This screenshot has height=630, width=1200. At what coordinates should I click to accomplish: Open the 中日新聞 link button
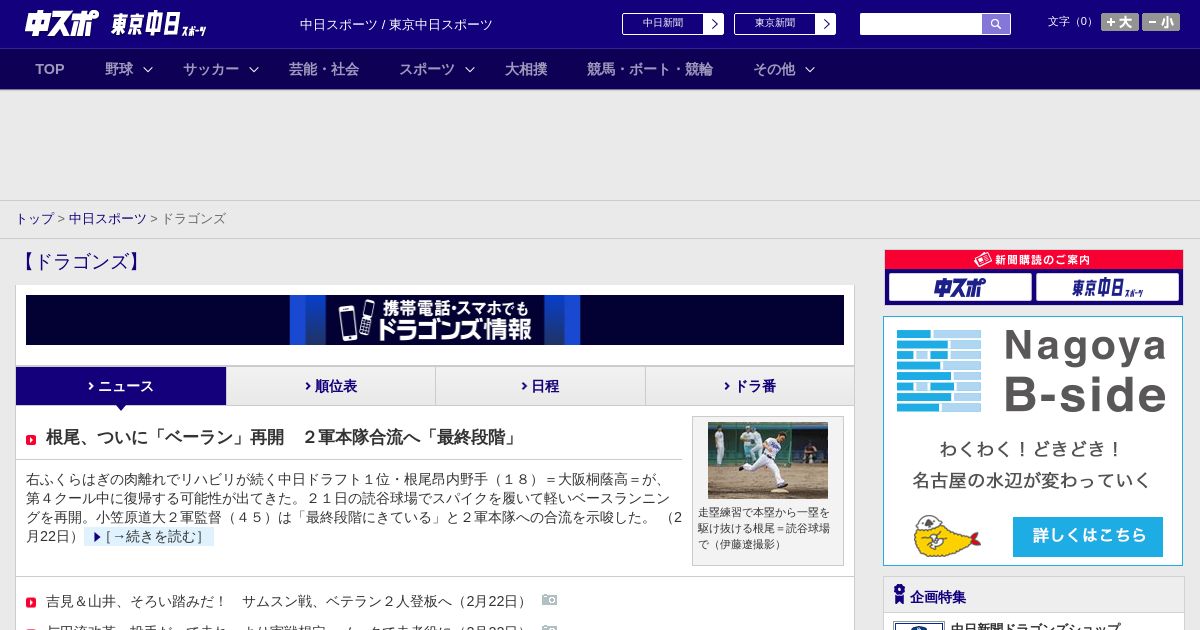tap(662, 24)
